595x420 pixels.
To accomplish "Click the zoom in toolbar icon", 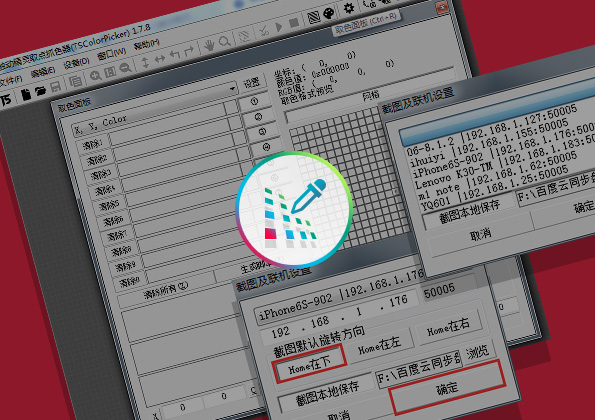I will 95,76.
